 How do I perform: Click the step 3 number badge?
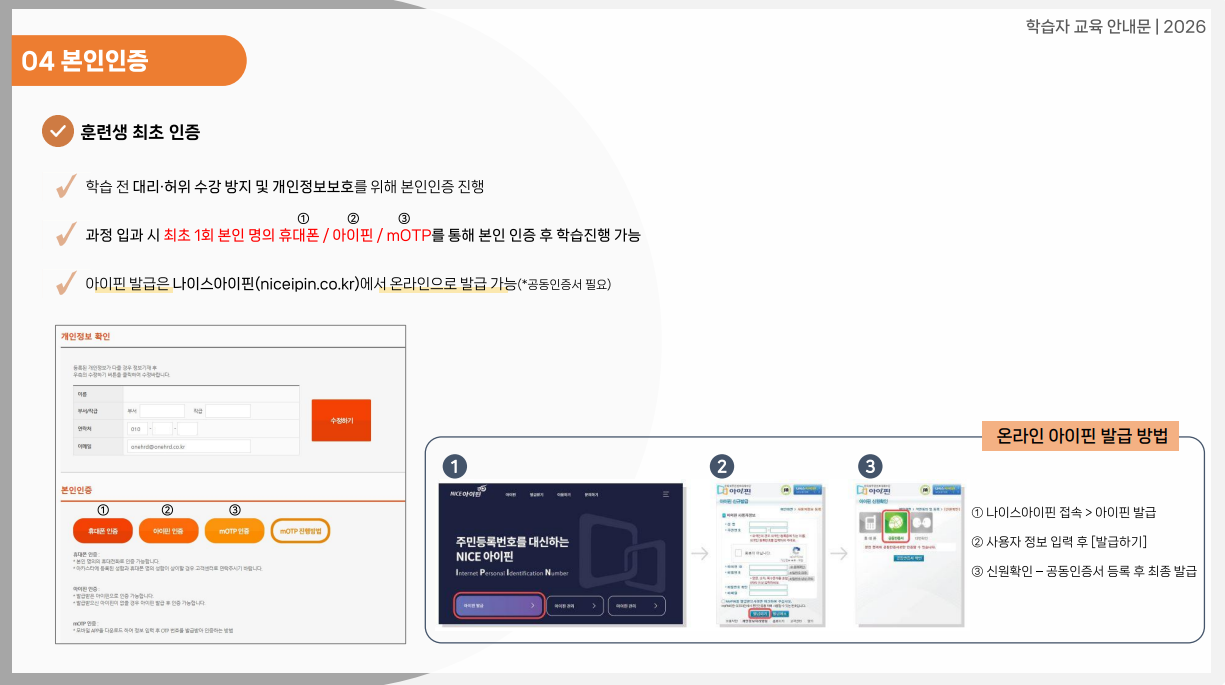870,466
